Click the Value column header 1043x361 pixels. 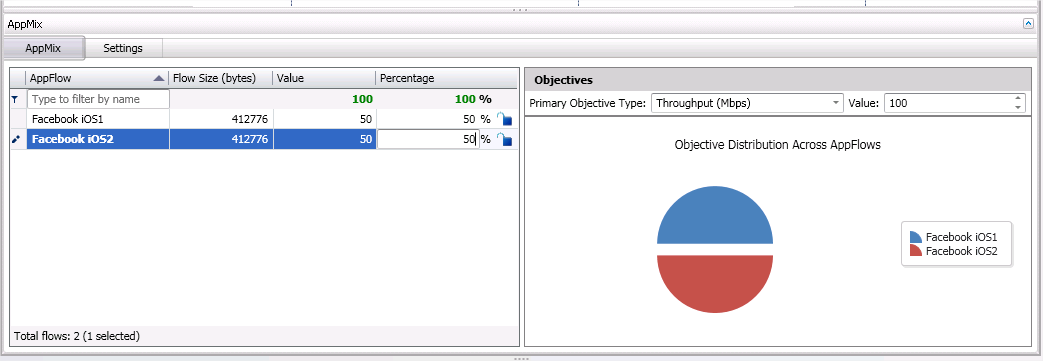[324, 78]
